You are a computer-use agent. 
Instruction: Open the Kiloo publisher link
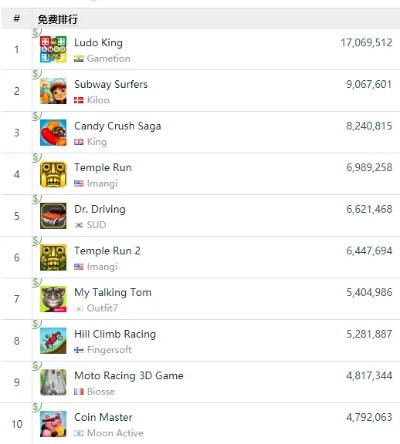click(x=98, y=100)
